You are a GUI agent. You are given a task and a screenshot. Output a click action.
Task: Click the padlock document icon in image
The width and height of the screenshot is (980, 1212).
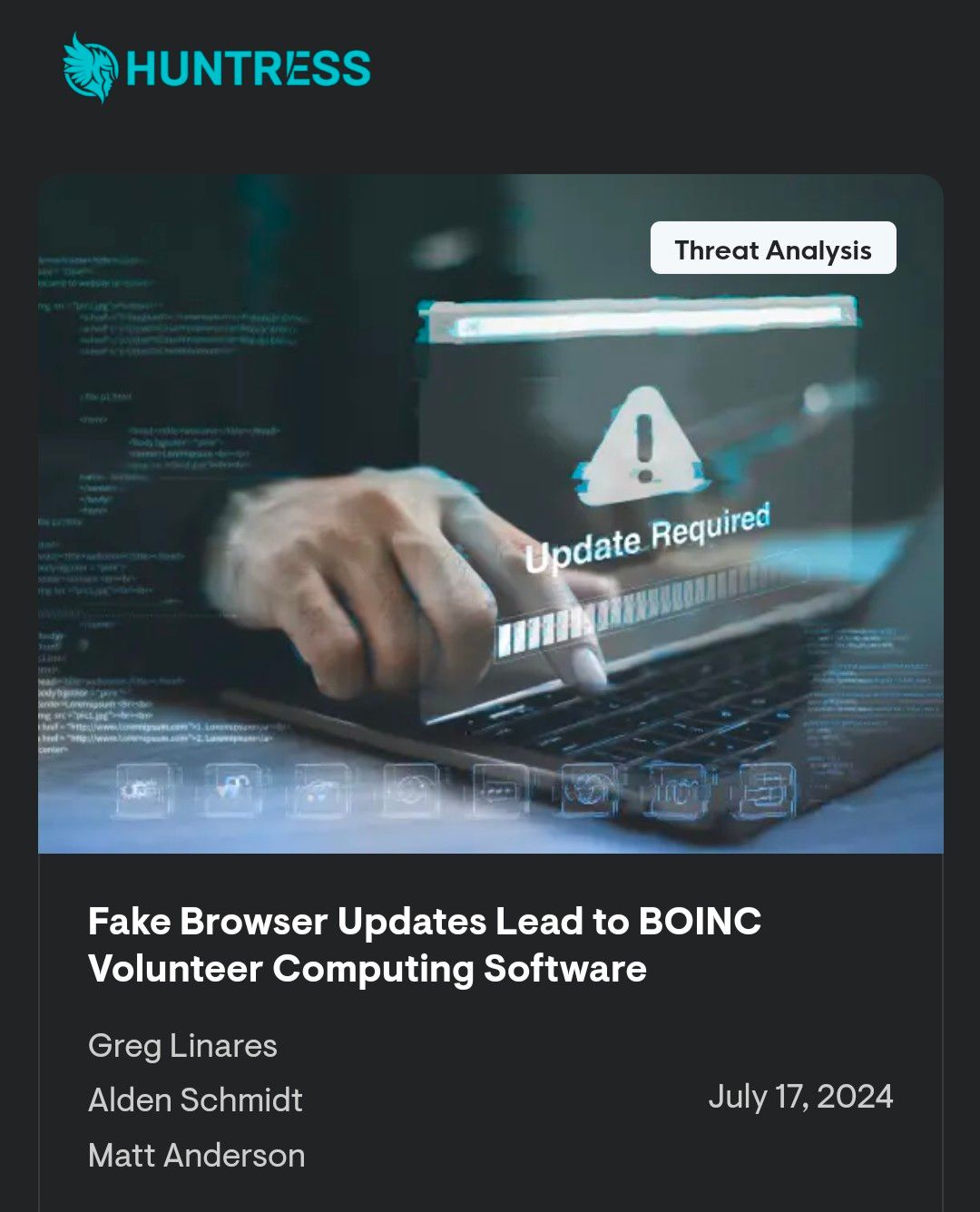click(234, 789)
